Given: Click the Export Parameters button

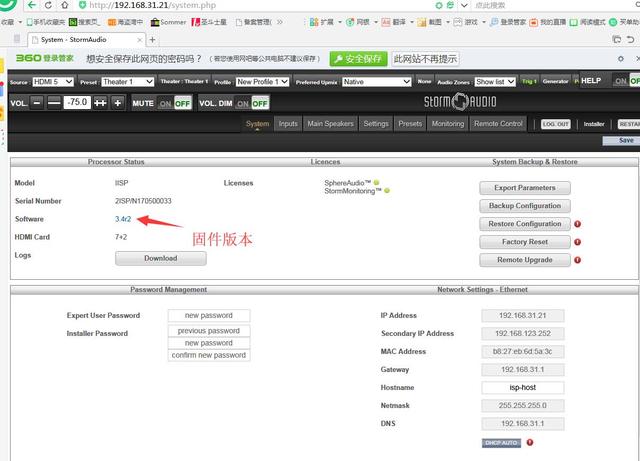Looking at the screenshot, I should tap(524, 188).
